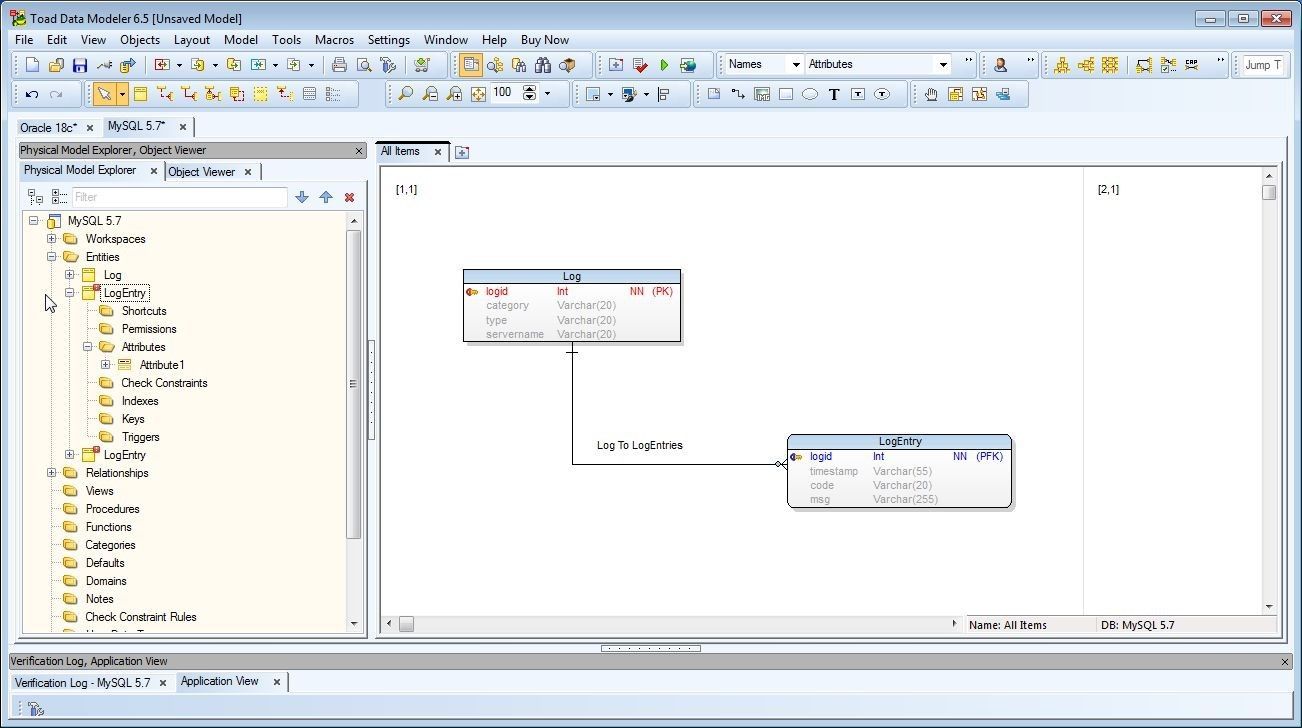The width and height of the screenshot is (1302, 728).
Task: Click the Undo arrow
Action: click(x=32, y=94)
